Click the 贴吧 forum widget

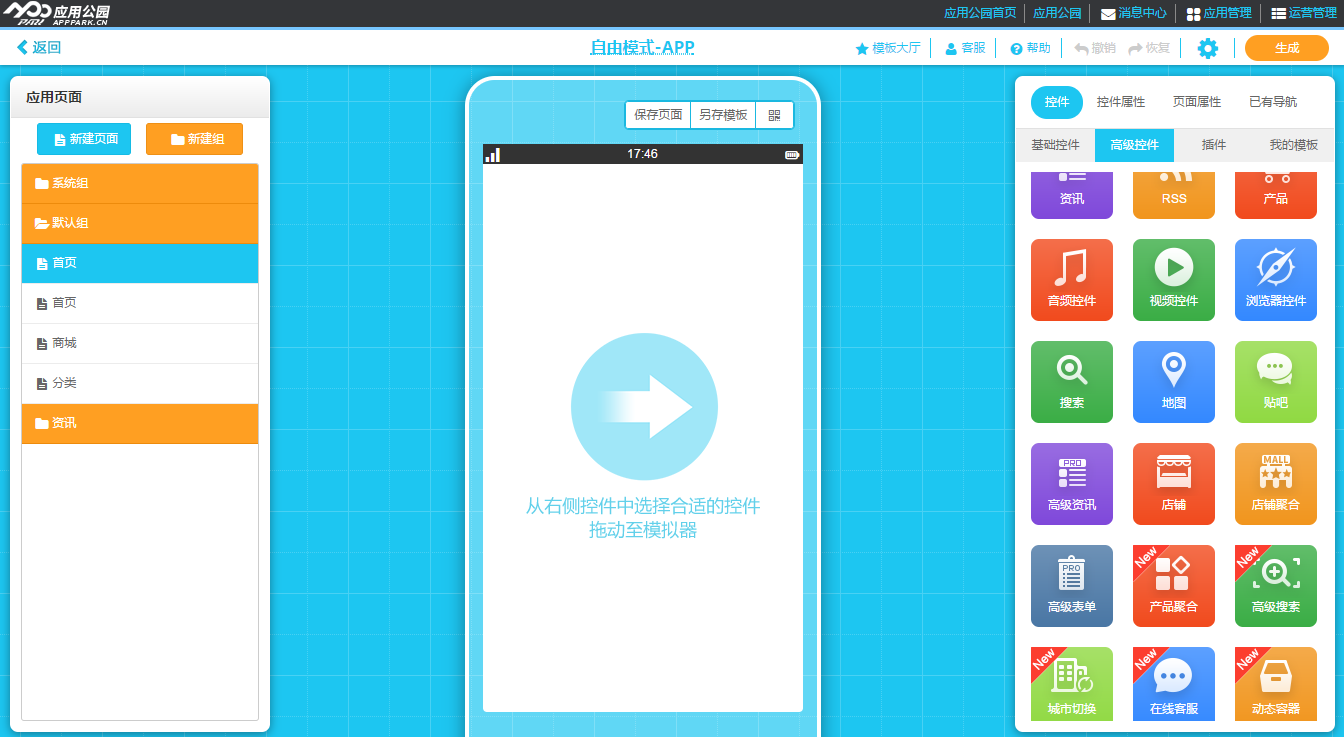[x=1275, y=382]
